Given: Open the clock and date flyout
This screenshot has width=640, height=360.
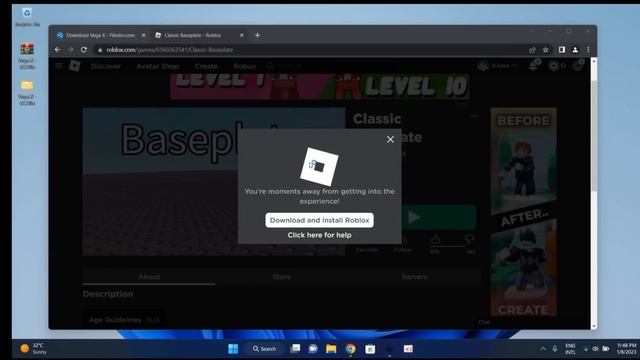Looking at the screenshot, I should [626, 349].
